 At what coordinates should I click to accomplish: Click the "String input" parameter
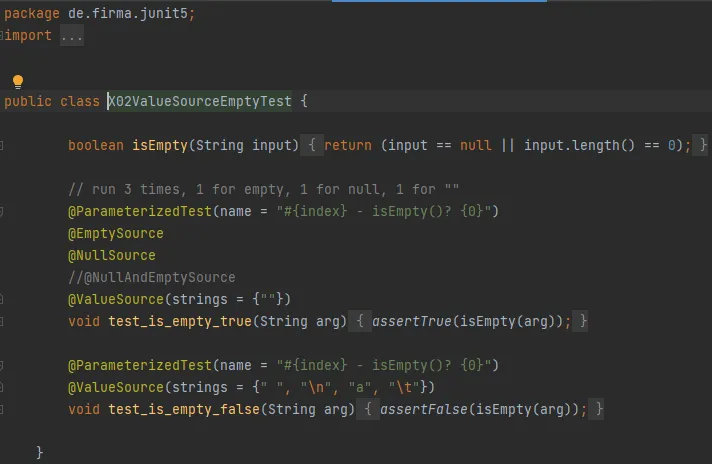[x=244, y=145]
